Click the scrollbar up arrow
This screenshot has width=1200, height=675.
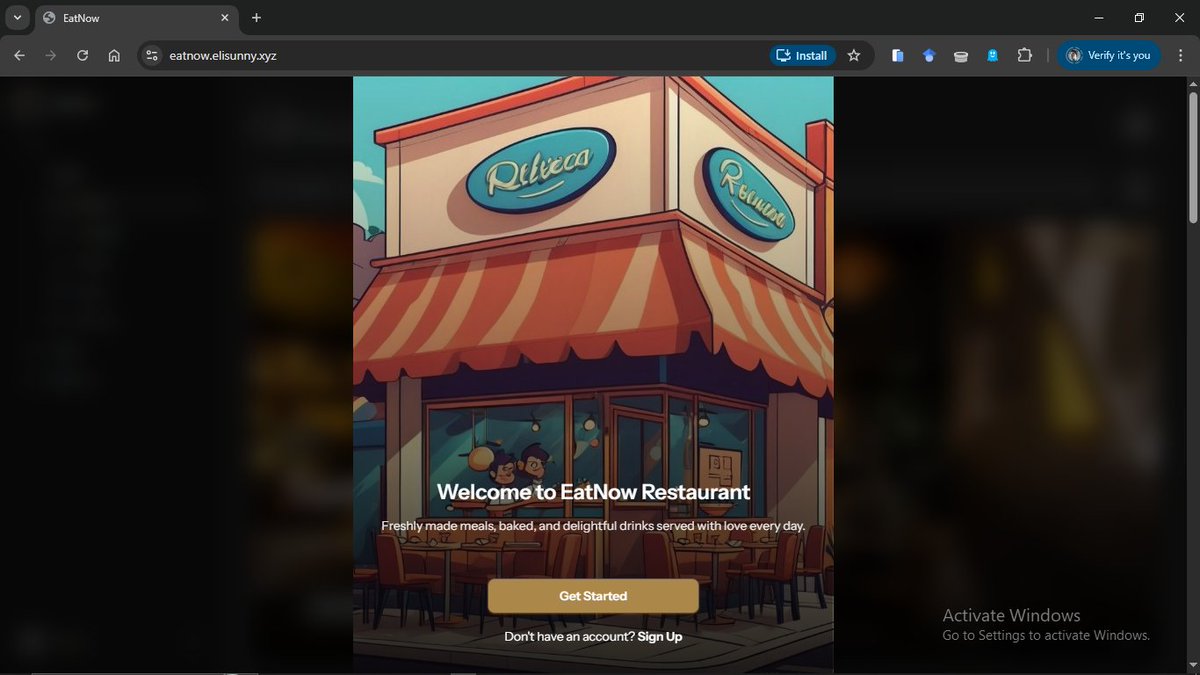pos(1192,83)
